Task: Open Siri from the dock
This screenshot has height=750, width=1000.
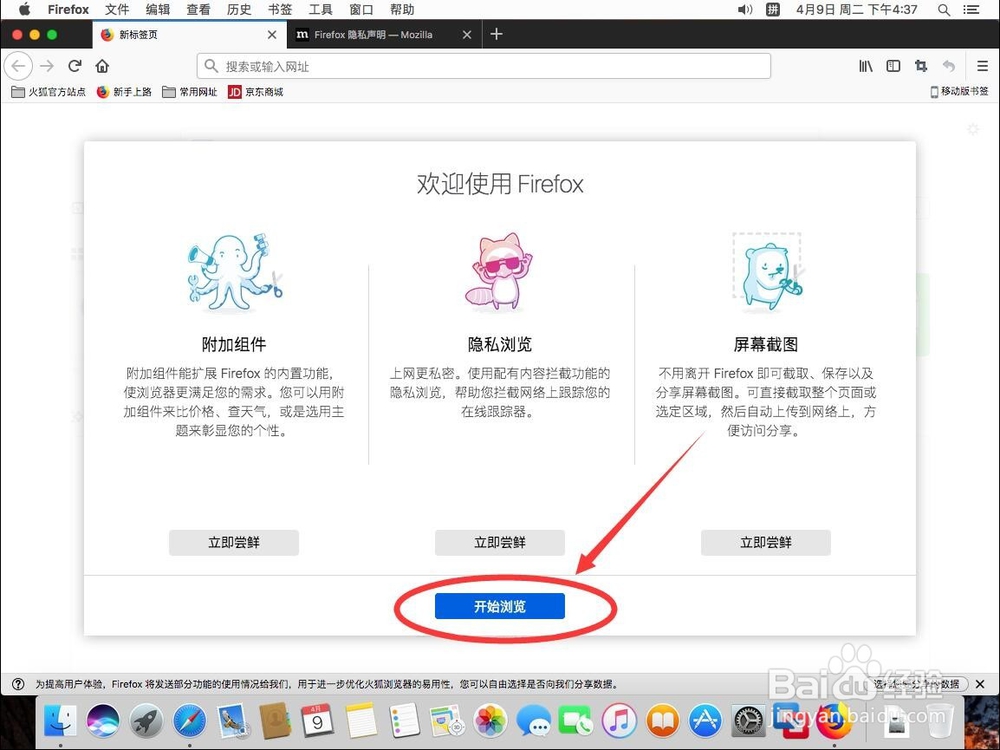Action: 103,721
